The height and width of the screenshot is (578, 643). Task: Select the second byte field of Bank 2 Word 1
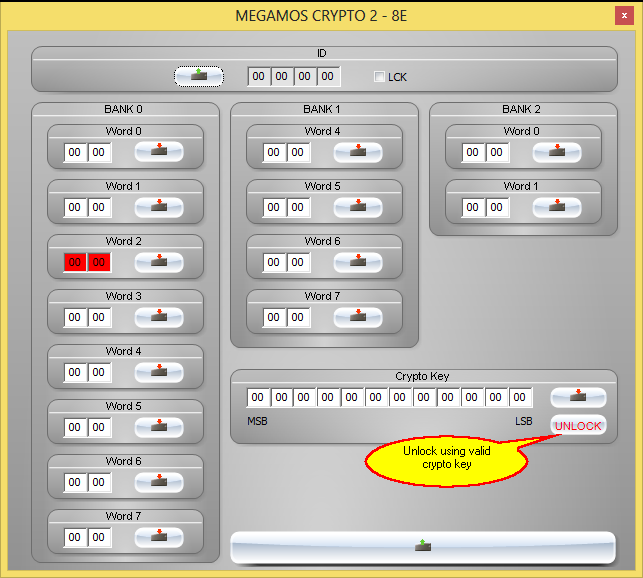(497, 207)
